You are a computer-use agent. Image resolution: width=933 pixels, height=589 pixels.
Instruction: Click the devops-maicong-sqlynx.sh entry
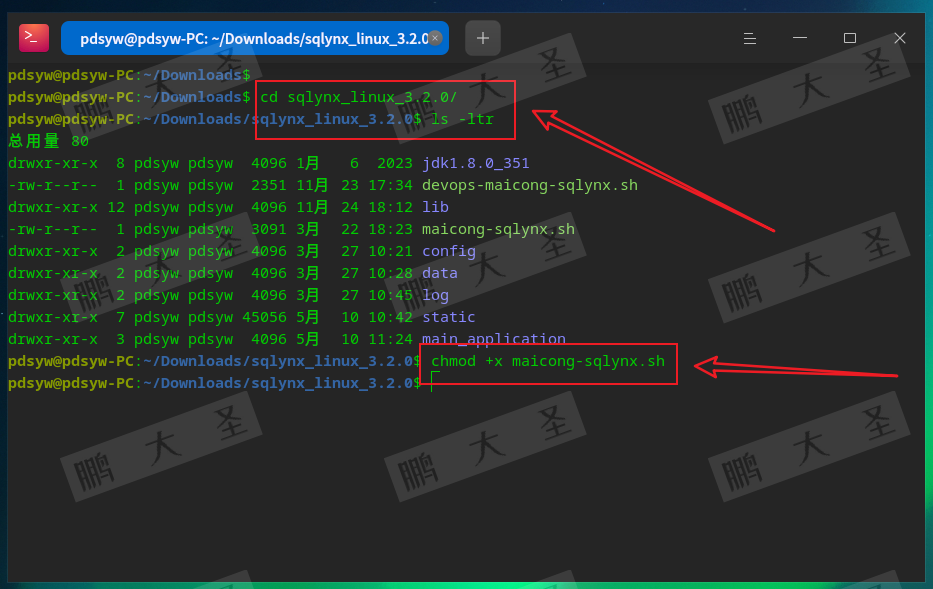[528, 185]
